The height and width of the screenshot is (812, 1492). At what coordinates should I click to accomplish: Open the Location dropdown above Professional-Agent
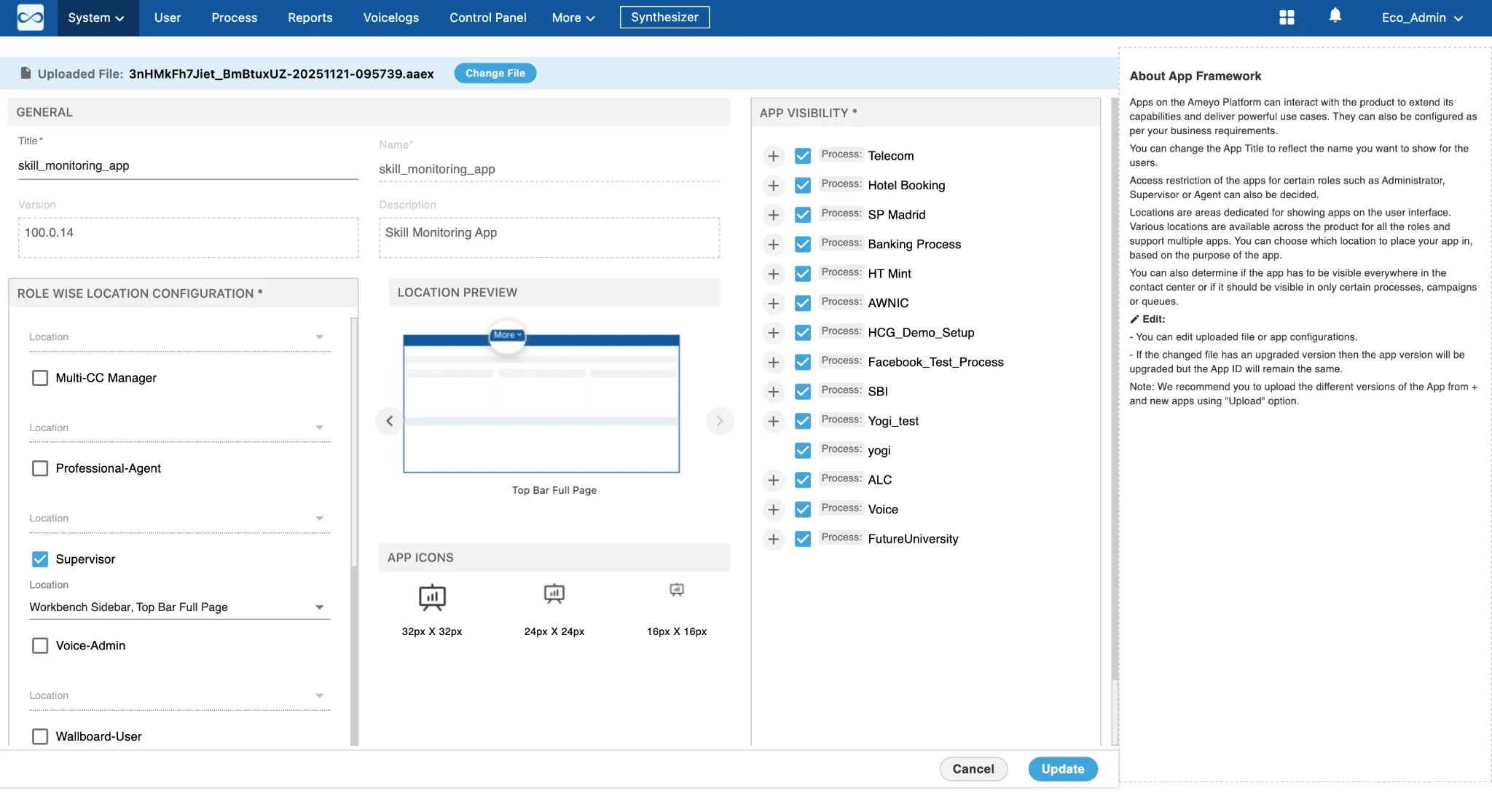[x=179, y=428]
